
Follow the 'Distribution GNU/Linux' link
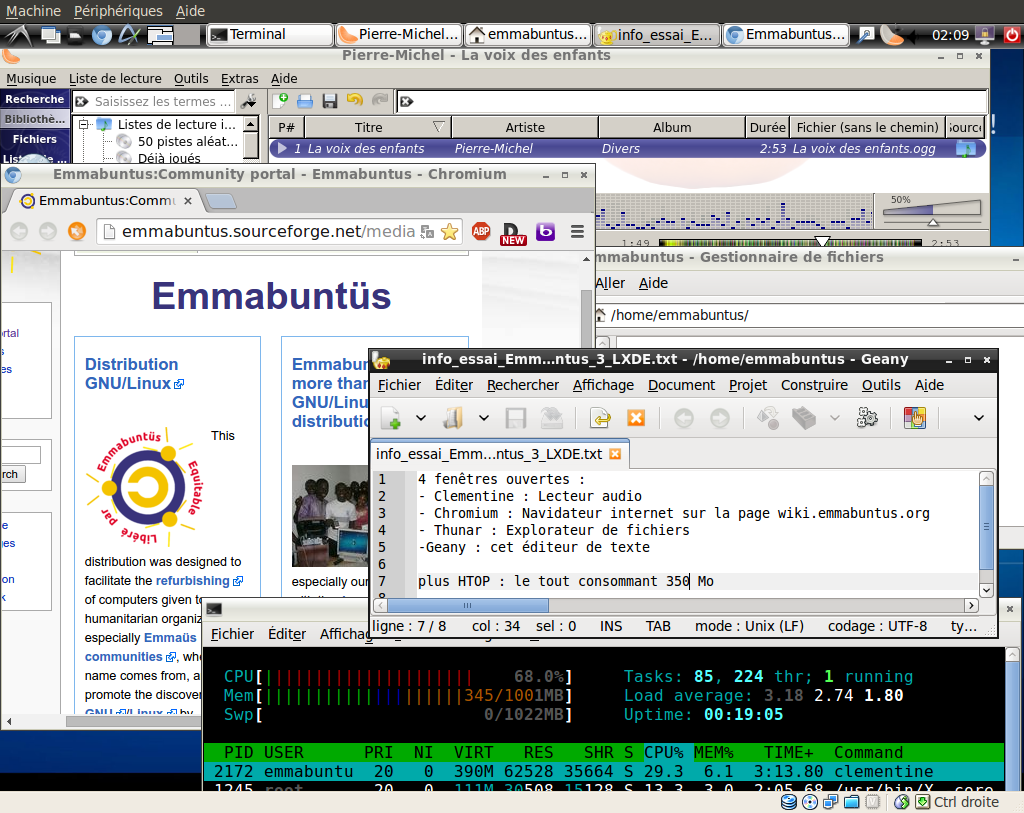tap(131, 374)
